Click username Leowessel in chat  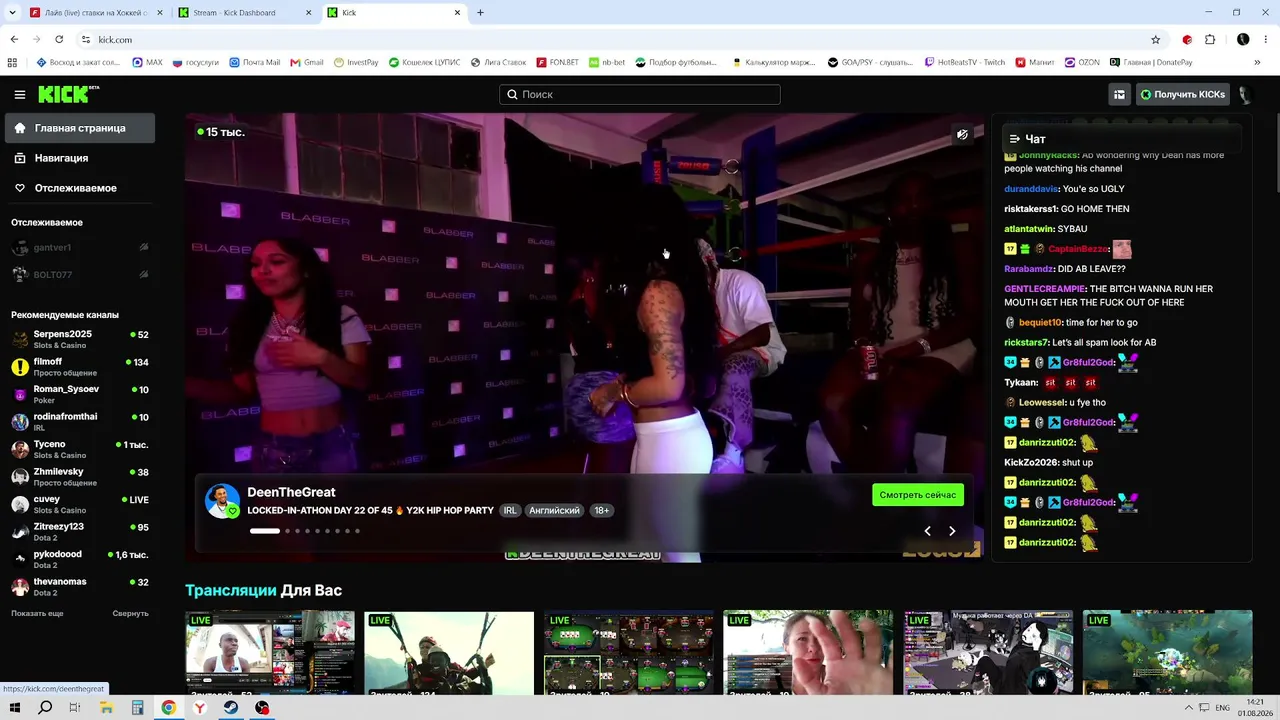click(x=1041, y=402)
